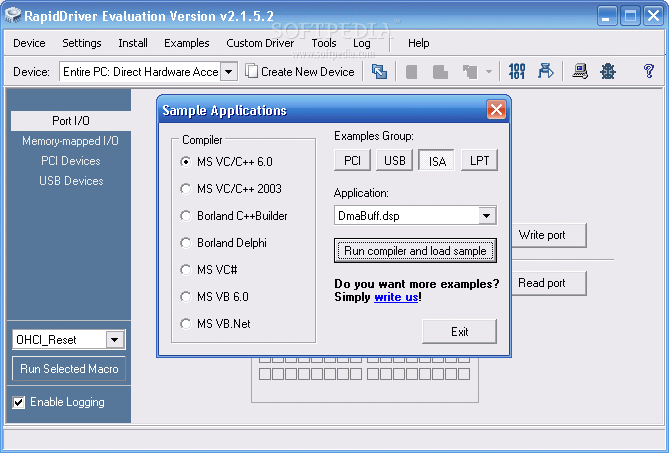Open the Install menu
Image resolution: width=669 pixels, height=453 pixels.
click(133, 43)
